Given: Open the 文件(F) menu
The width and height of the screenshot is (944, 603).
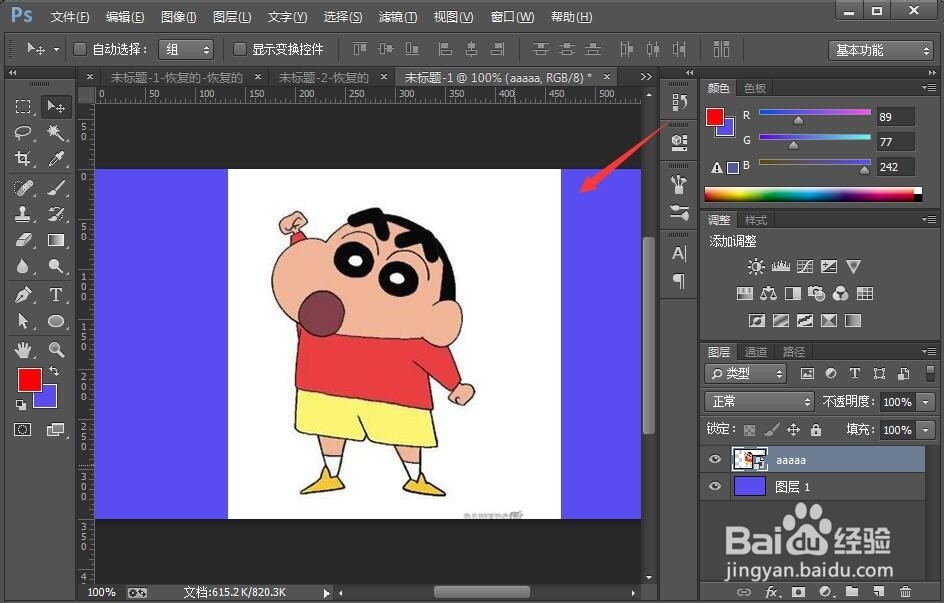Looking at the screenshot, I should point(70,17).
